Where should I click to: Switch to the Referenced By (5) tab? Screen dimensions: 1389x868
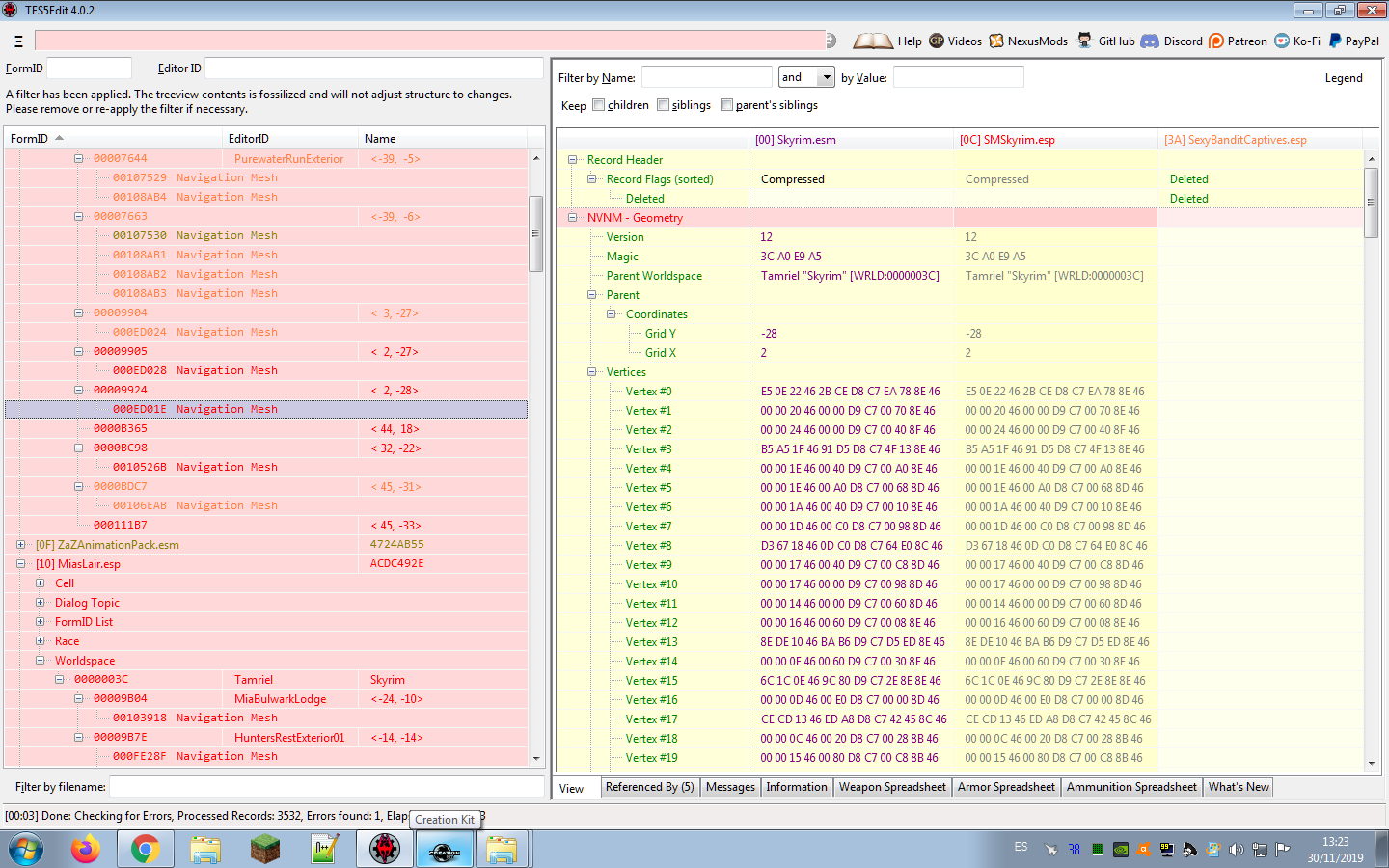click(649, 787)
